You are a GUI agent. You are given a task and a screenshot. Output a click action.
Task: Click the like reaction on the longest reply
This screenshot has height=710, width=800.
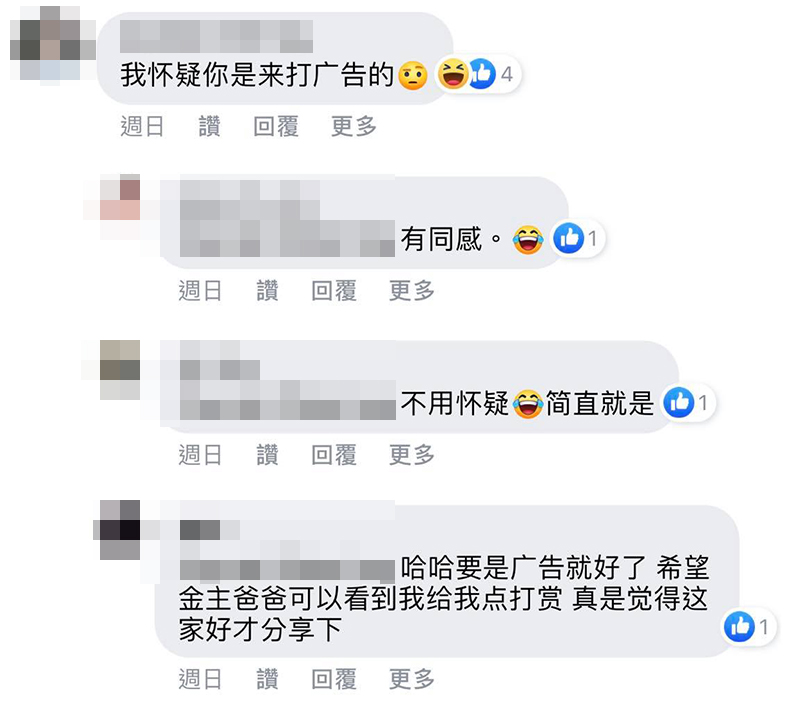pyautogui.click(x=739, y=626)
